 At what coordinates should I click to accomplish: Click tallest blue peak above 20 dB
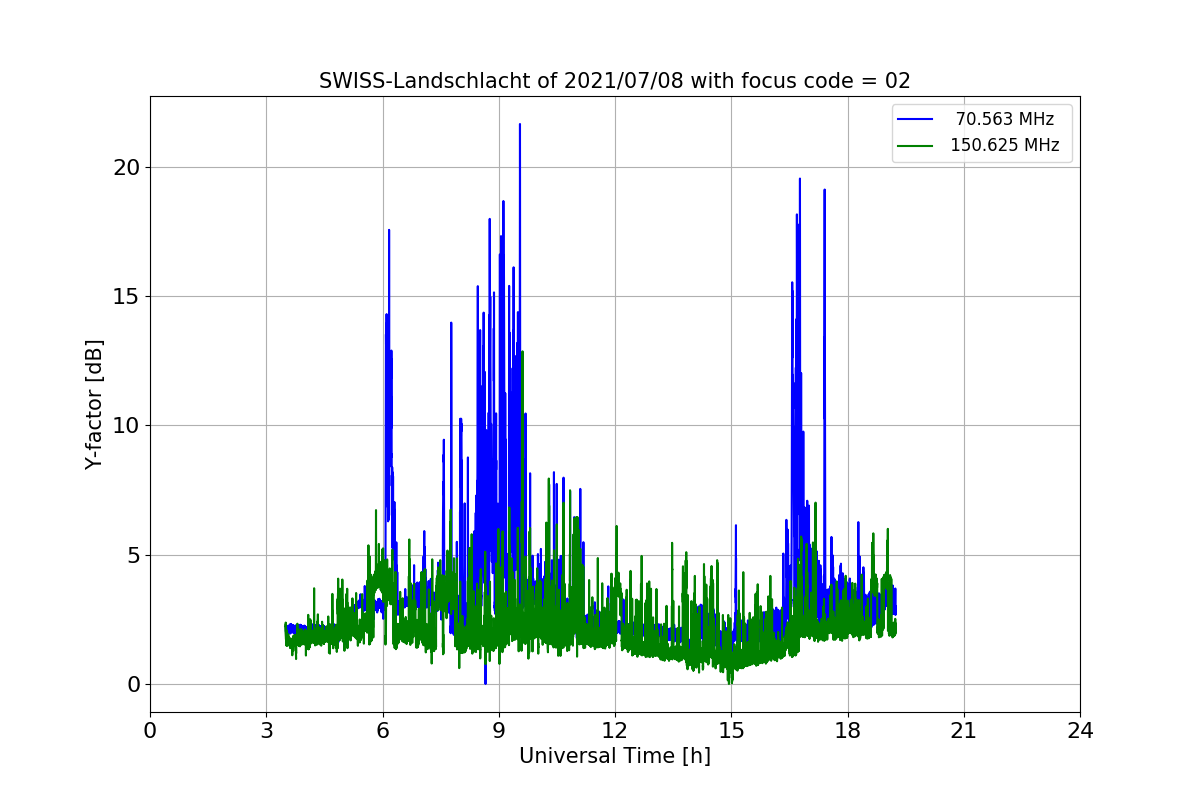(519, 127)
